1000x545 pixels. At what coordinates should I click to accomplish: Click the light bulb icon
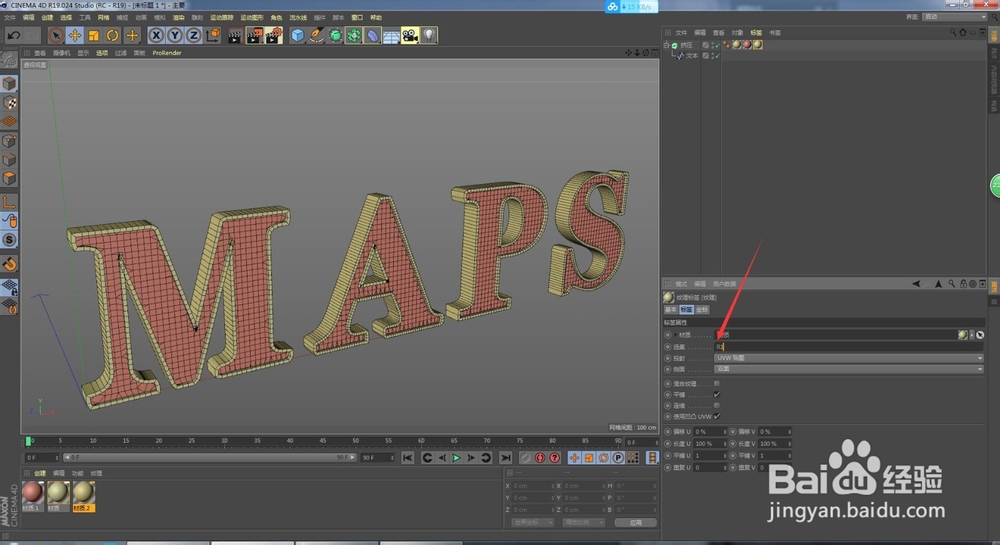[x=428, y=35]
